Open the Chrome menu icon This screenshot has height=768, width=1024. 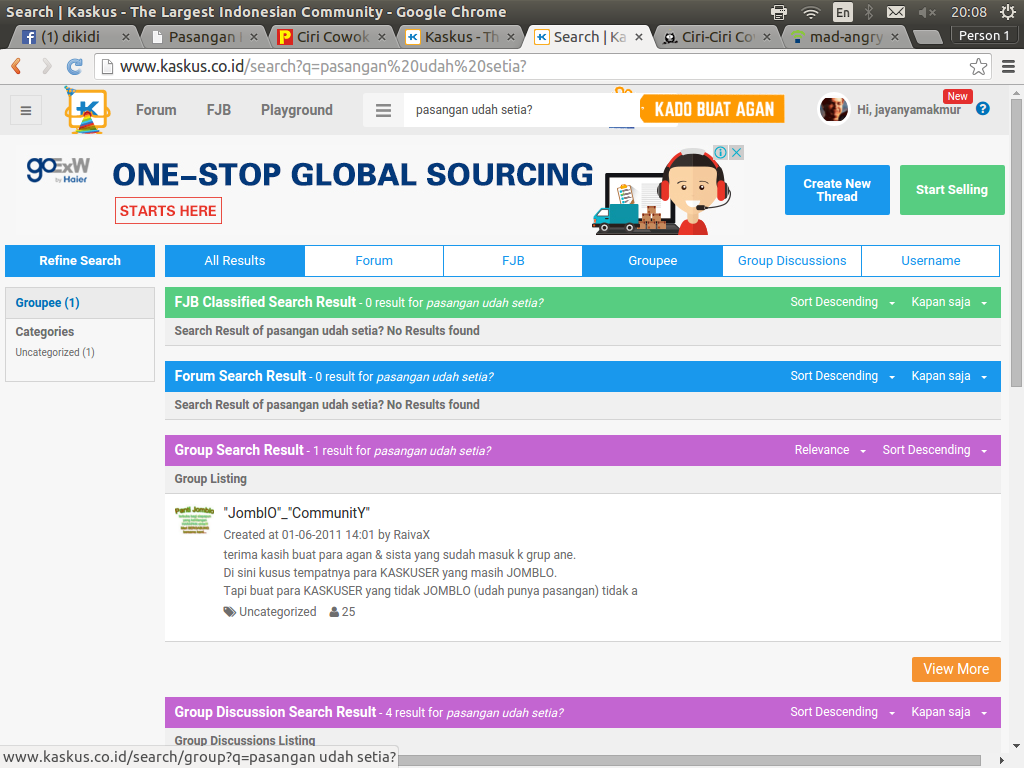coord(1008,66)
